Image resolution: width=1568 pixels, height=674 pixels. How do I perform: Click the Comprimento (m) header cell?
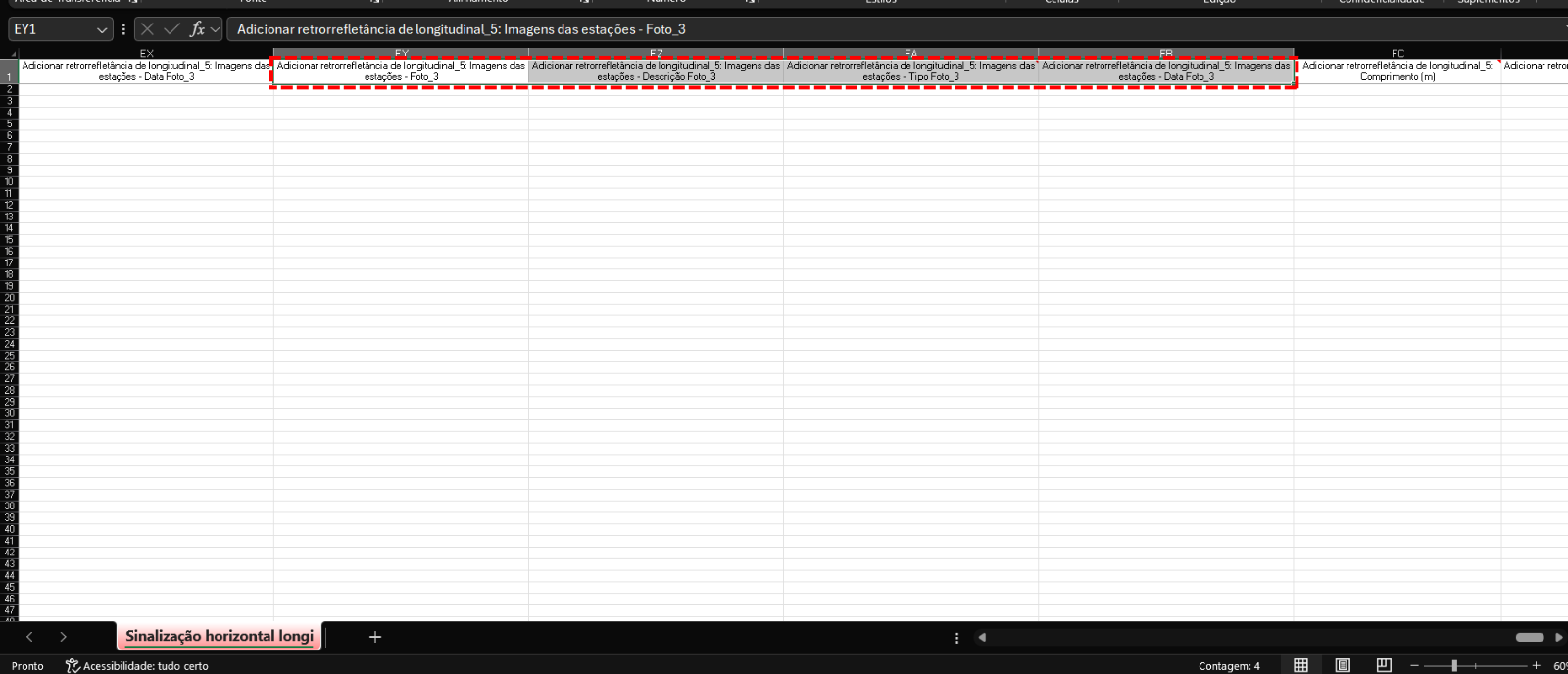point(1396,72)
